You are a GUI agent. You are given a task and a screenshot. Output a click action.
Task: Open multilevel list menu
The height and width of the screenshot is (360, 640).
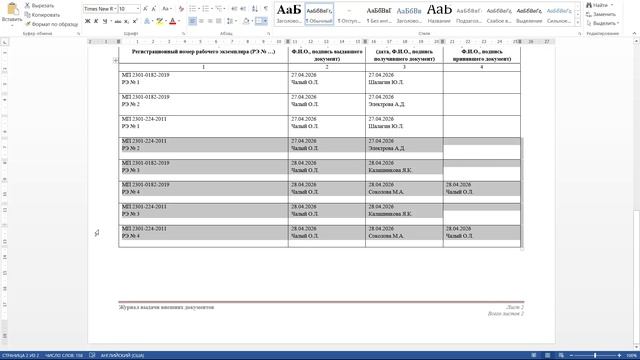[220, 9]
